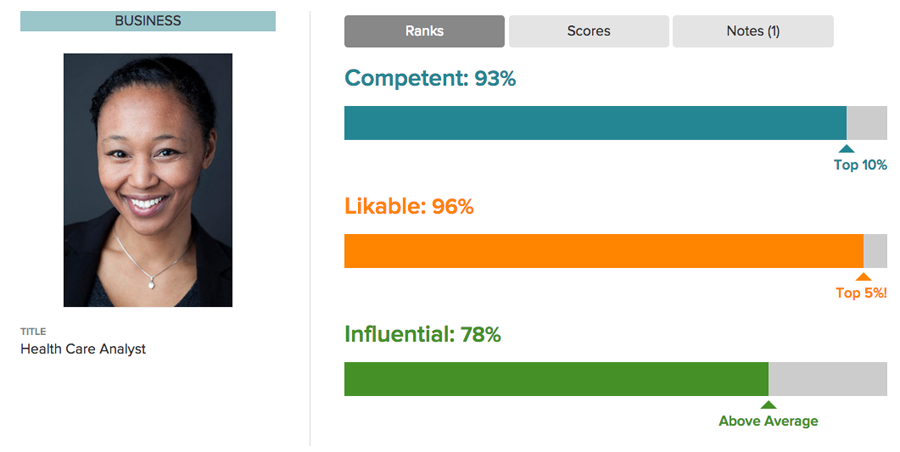The height and width of the screenshot is (452, 900).
Task: Click the green Above Average triangle marker
Action: tap(768, 405)
